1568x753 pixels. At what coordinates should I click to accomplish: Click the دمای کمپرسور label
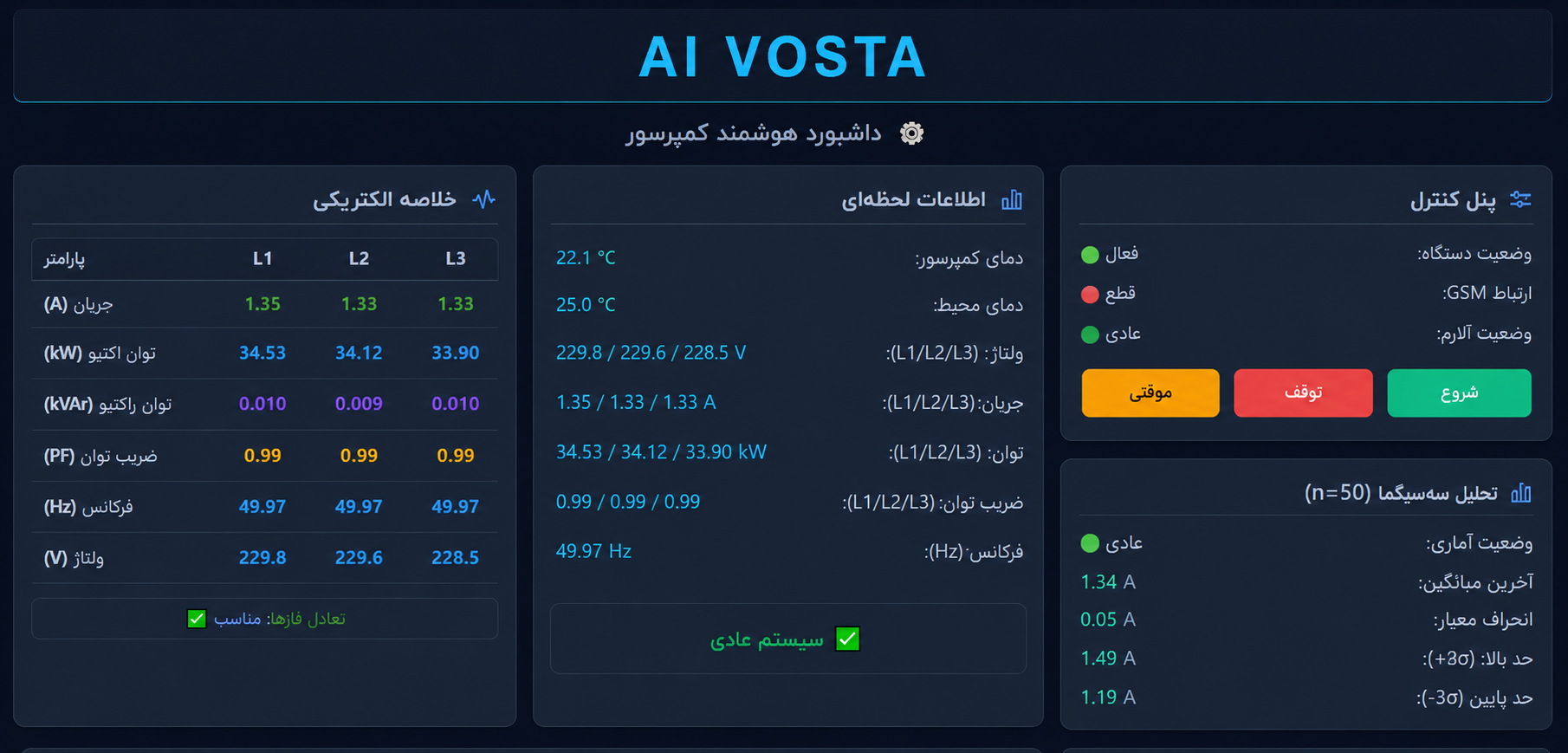969,258
